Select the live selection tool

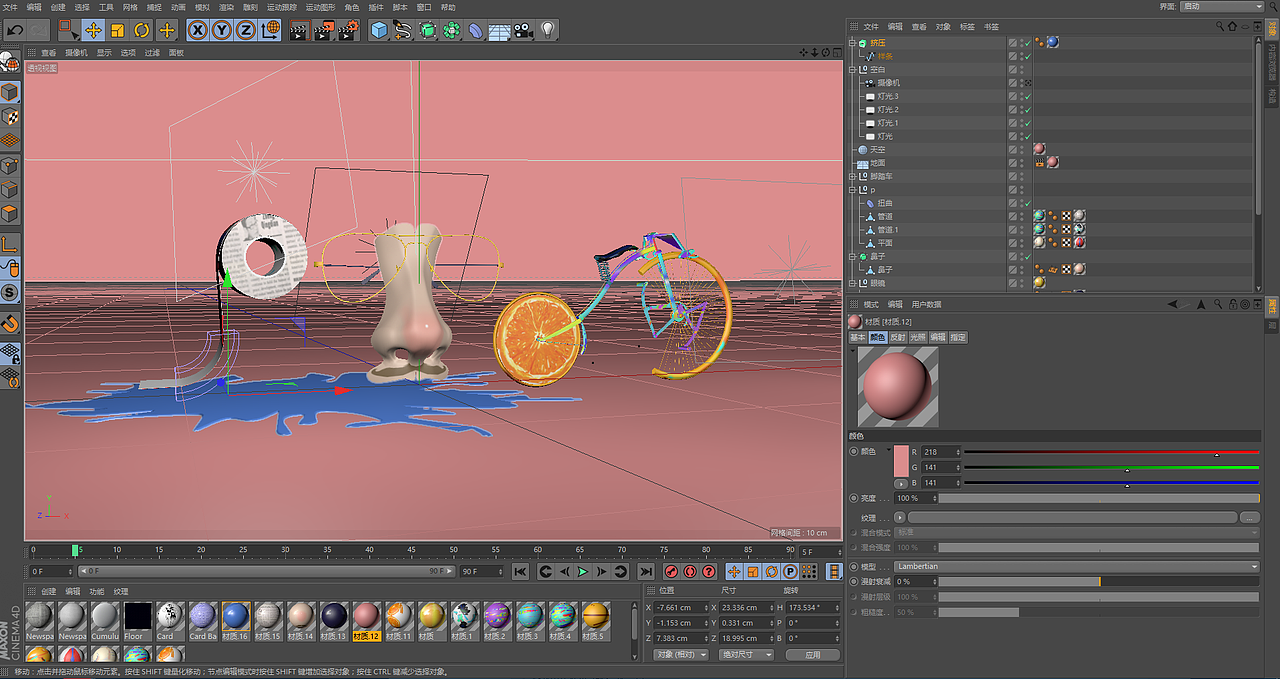[67, 30]
